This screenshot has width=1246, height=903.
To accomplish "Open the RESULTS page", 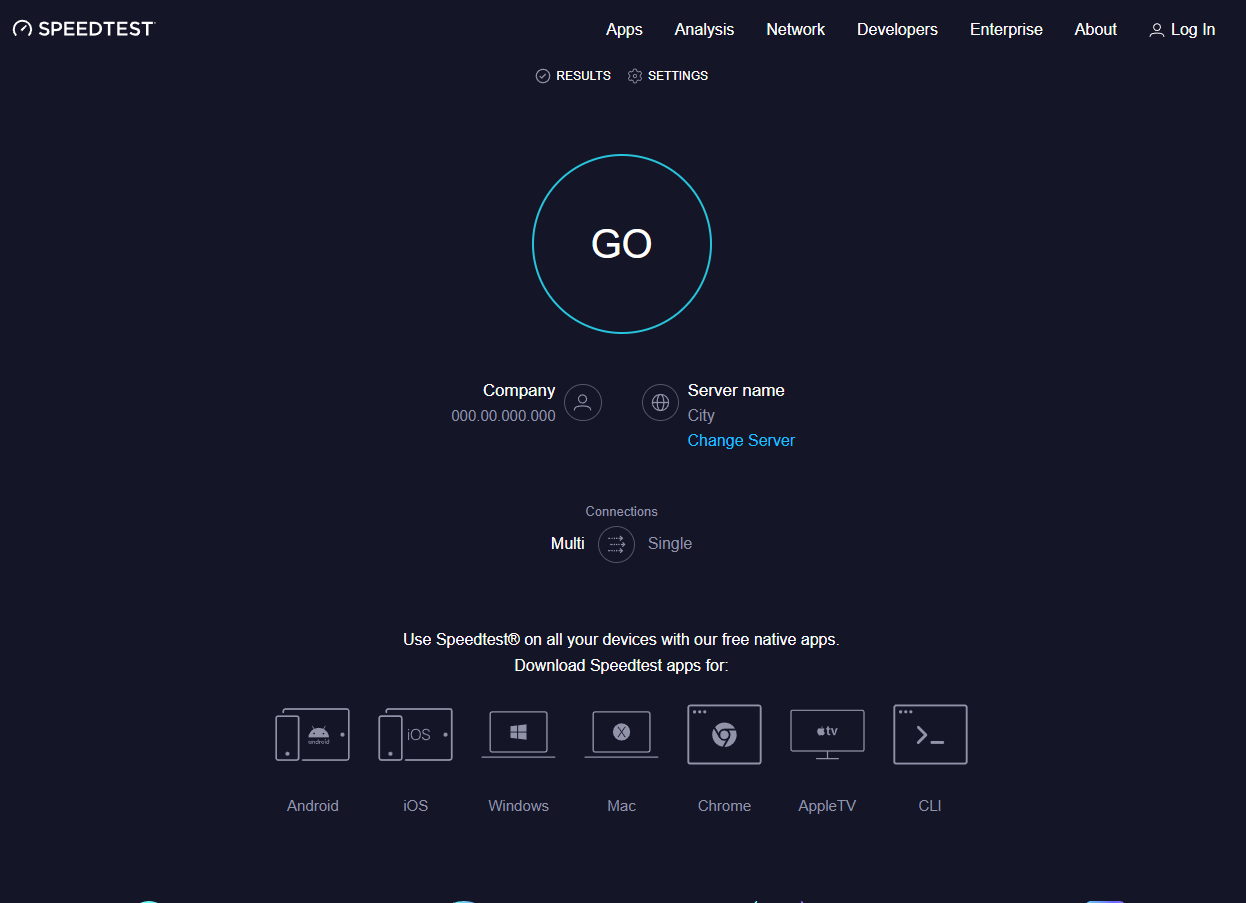I will click(583, 76).
